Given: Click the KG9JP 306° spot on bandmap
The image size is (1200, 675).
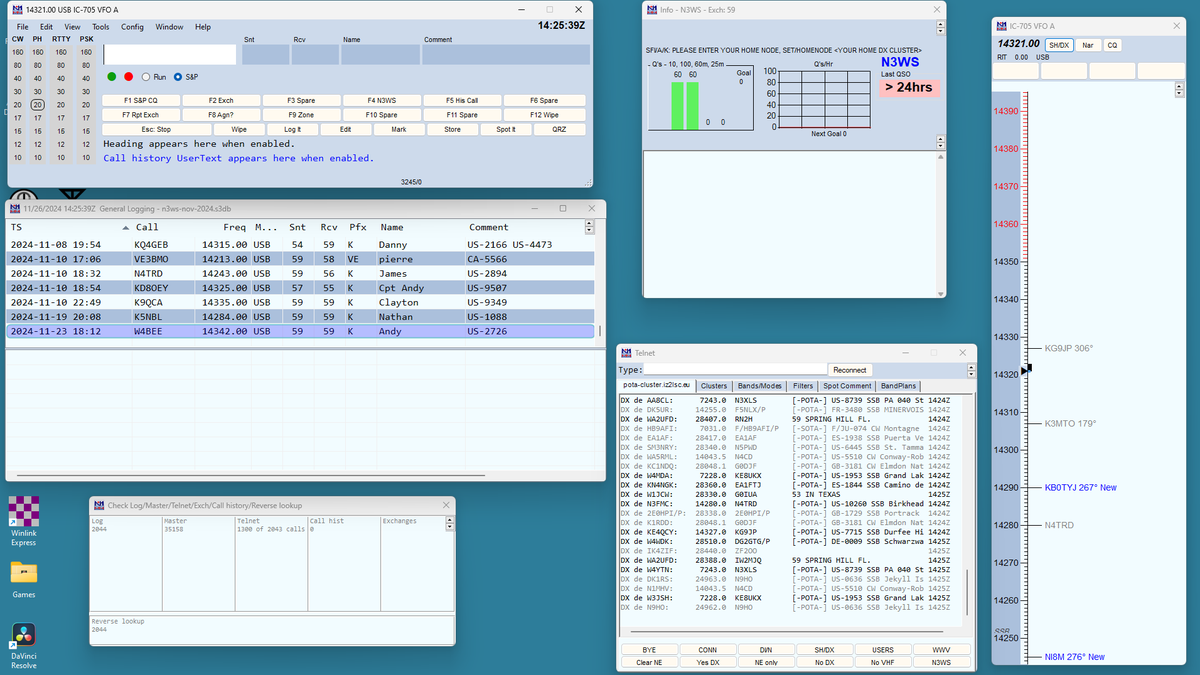Looking at the screenshot, I should [1068, 349].
